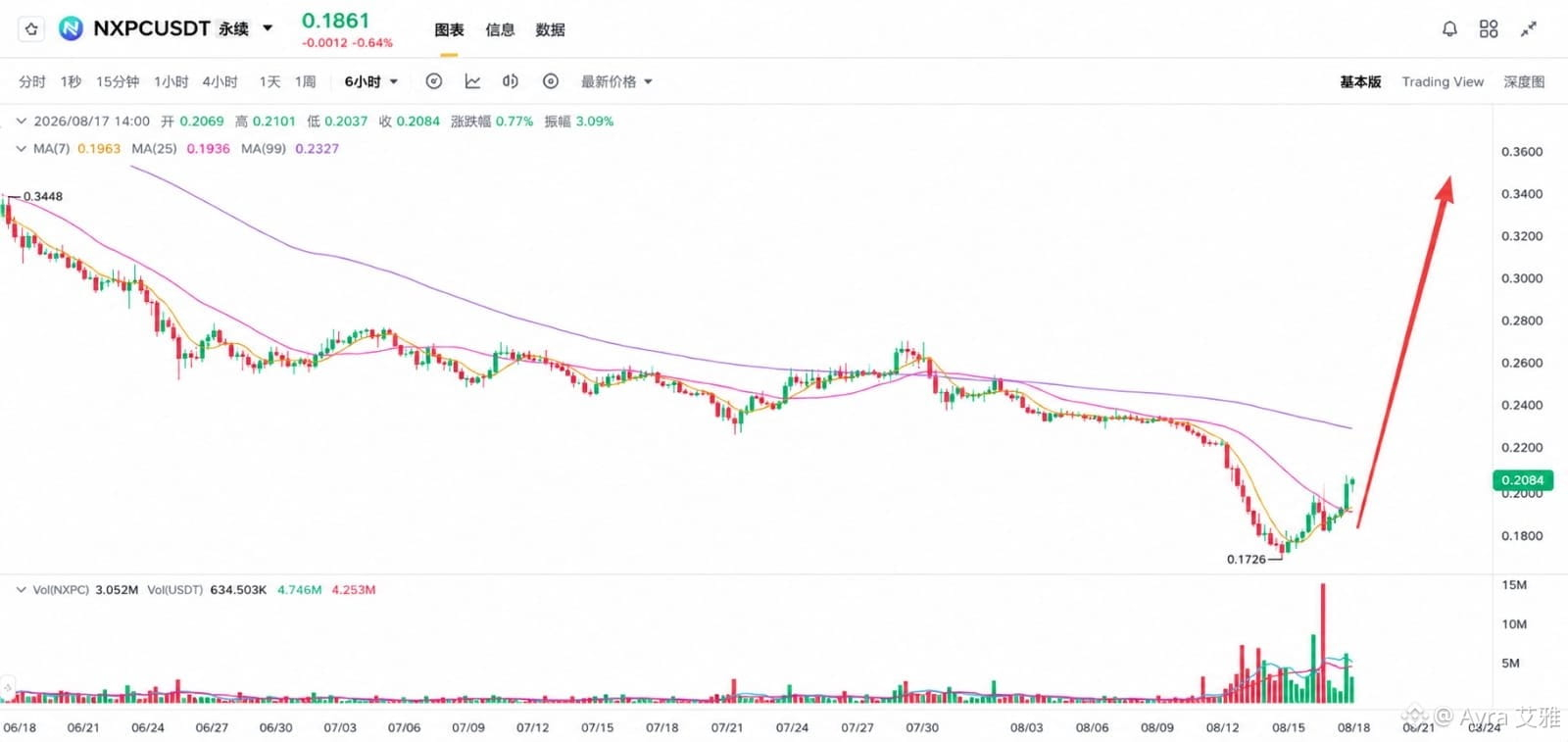Switch to Trading View chart mode
This screenshot has height=742, width=1568.
[1443, 81]
